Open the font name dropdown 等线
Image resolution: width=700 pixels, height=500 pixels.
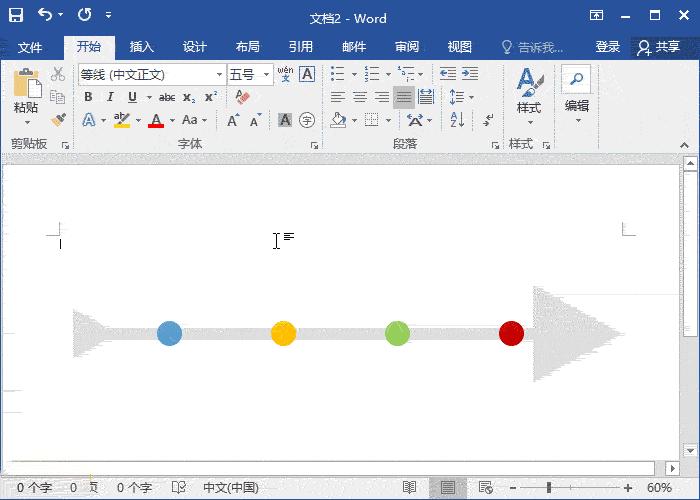[219, 75]
